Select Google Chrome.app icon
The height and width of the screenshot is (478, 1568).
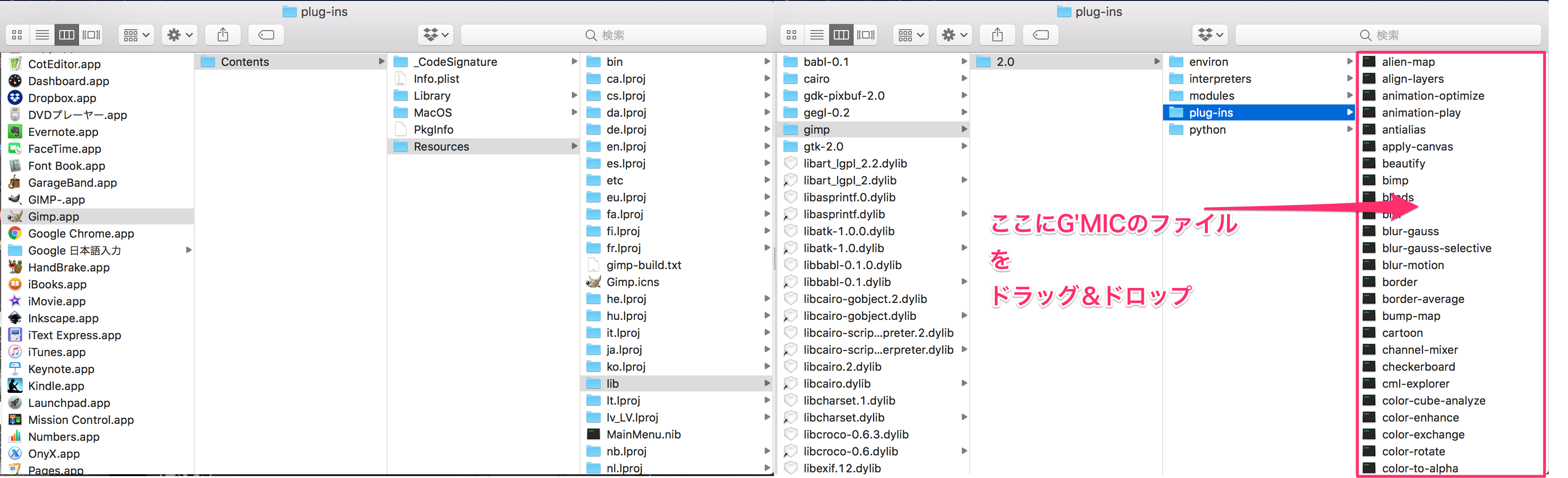(x=15, y=233)
